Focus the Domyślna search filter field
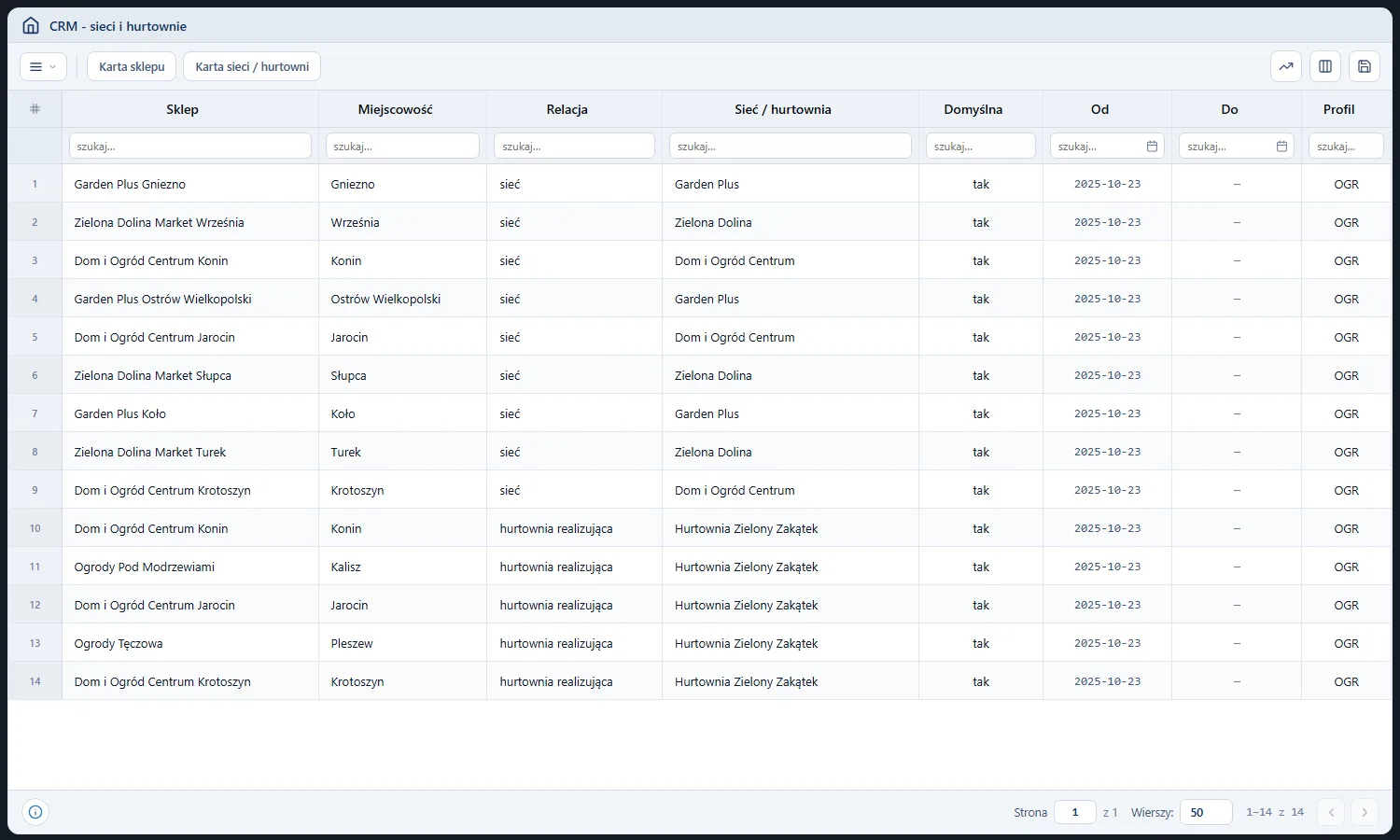 (981, 147)
